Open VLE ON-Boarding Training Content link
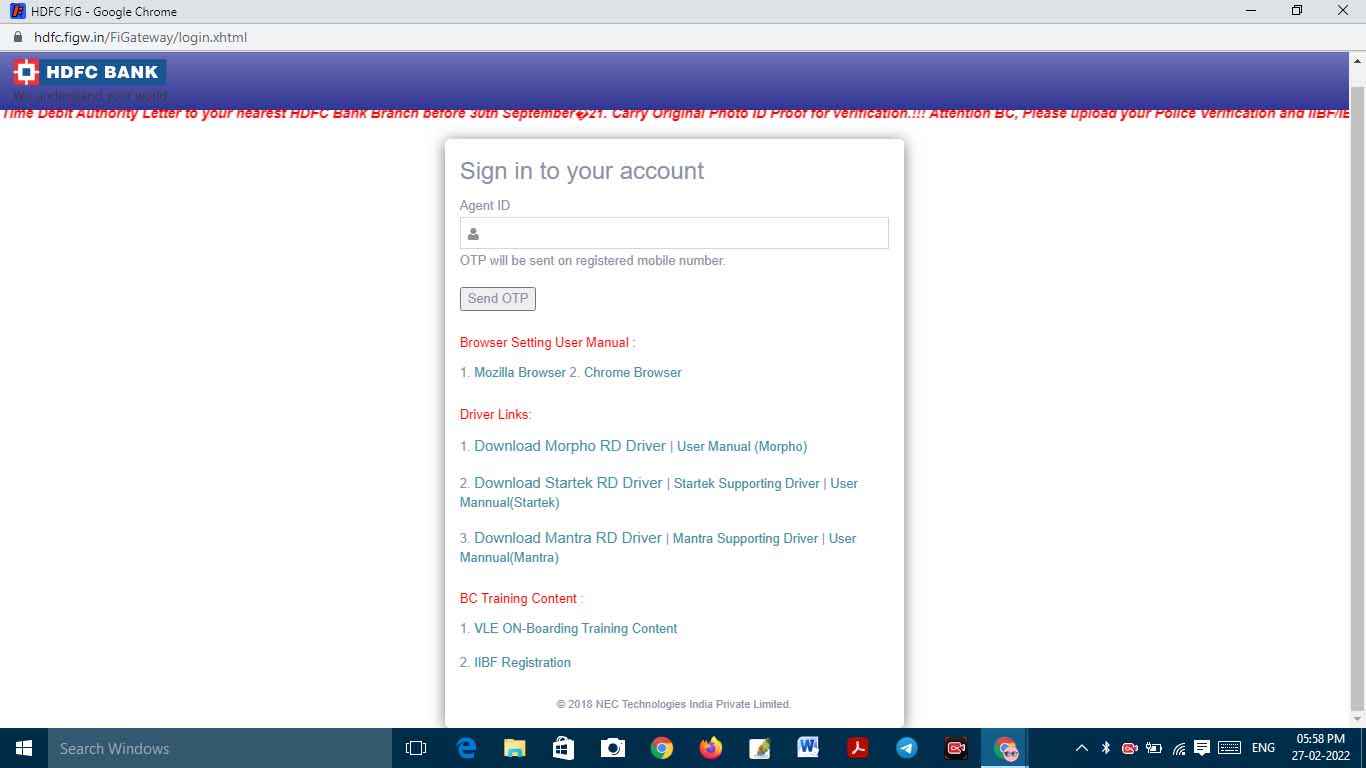The height and width of the screenshot is (768, 1366). [575, 628]
